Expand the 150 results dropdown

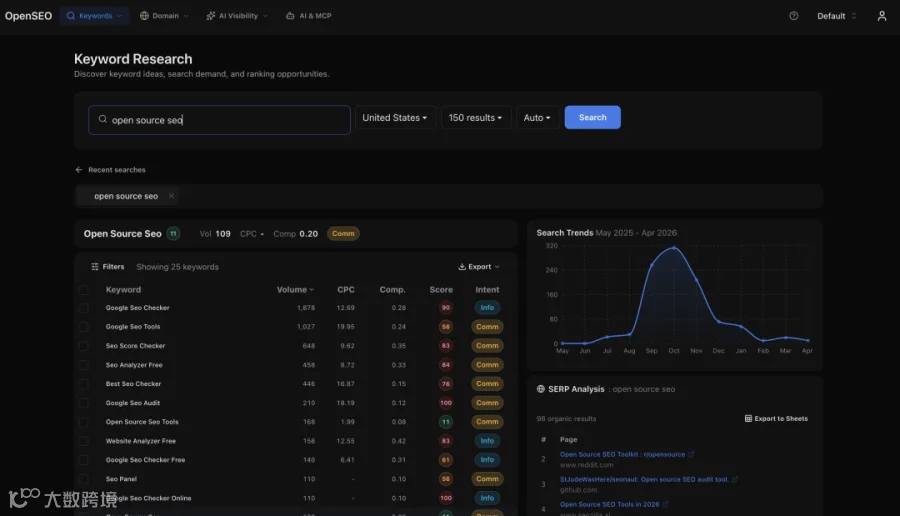[475, 118]
